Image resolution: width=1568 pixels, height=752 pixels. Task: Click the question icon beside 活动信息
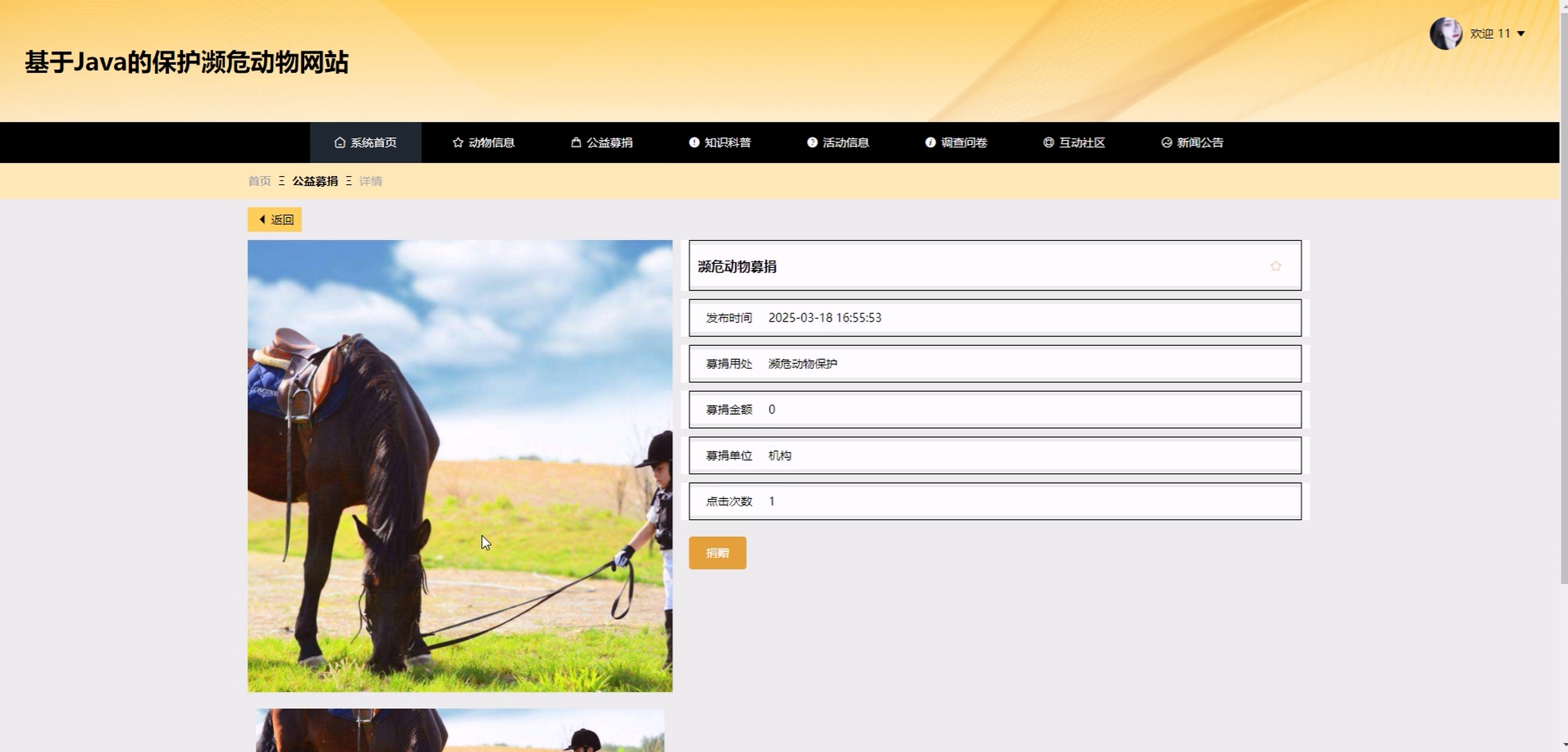pyautogui.click(x=812, y=143)
